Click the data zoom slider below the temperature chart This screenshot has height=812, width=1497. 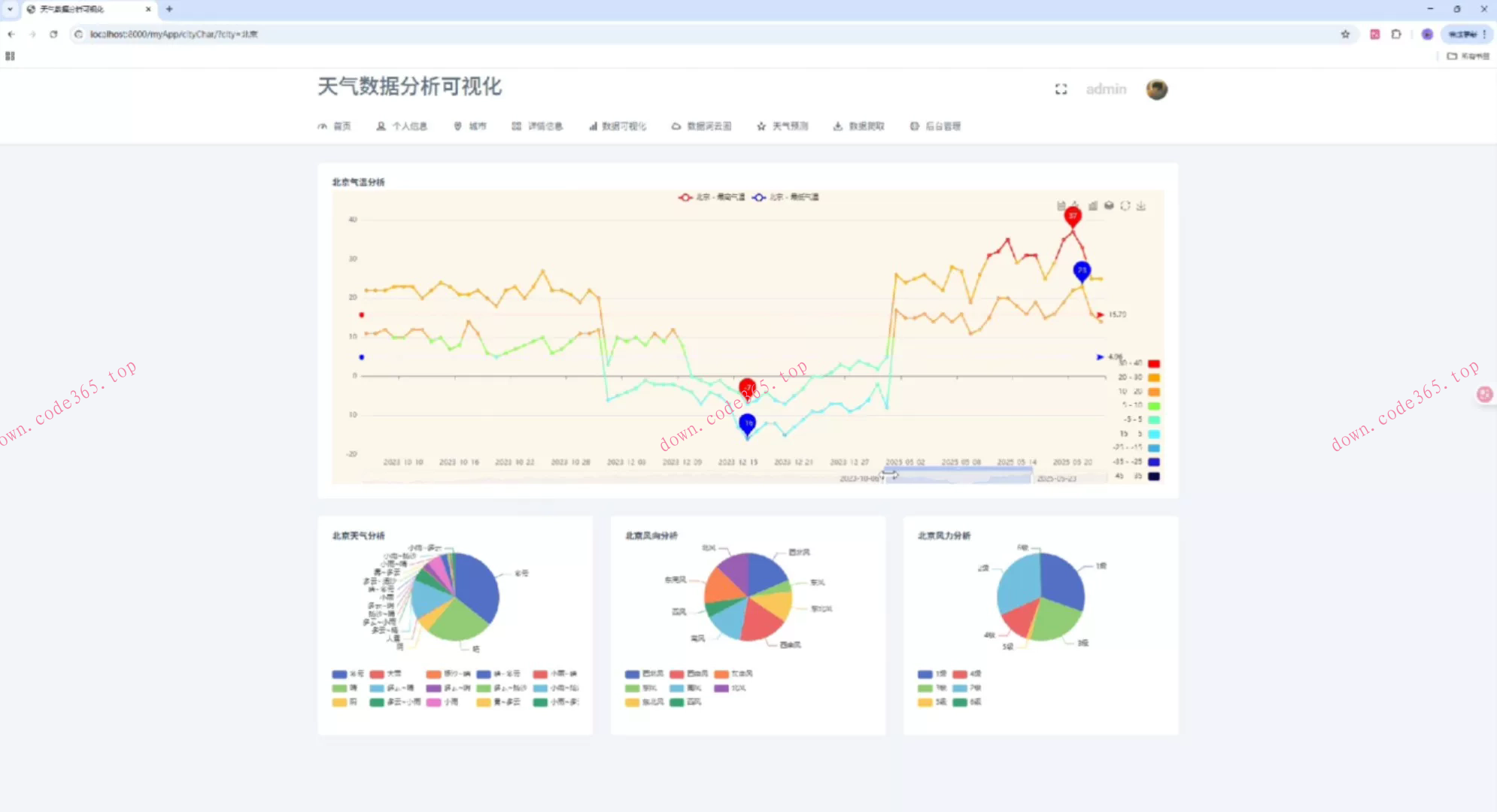(x=958, y=477)
